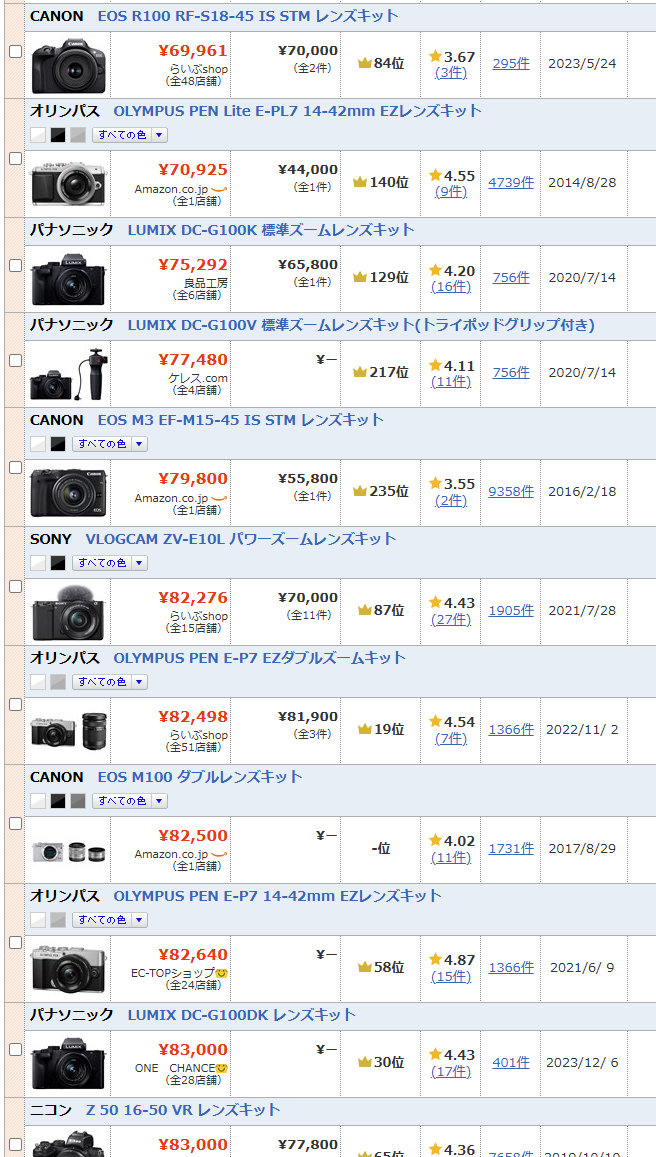Viewport: 656px width, 1157px height.
Task: Open the すべての色 dropdown for CANON EOS M100
Action: 130,801
